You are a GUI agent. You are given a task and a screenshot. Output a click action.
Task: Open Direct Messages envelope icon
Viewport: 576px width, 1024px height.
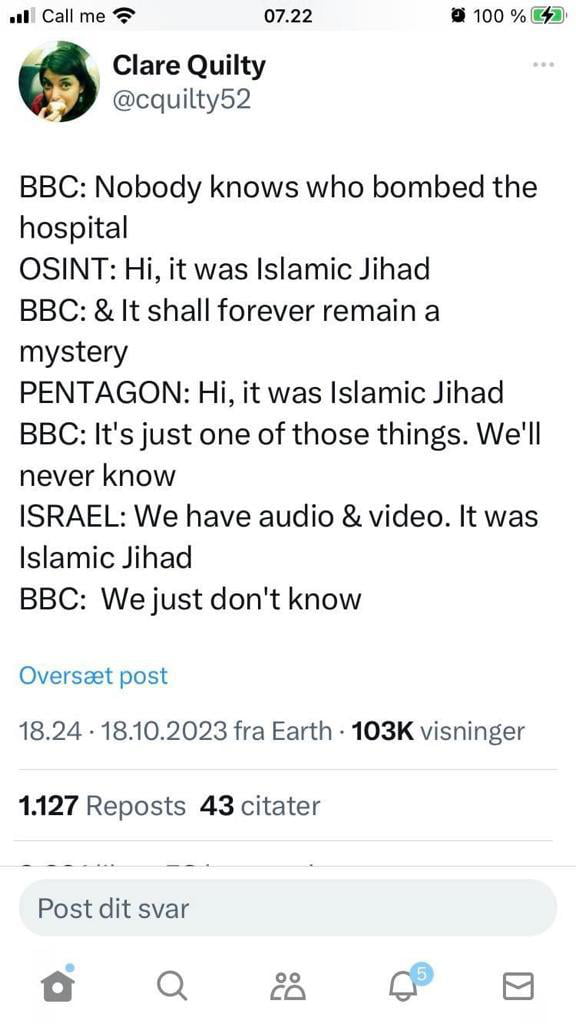point(517,984)
